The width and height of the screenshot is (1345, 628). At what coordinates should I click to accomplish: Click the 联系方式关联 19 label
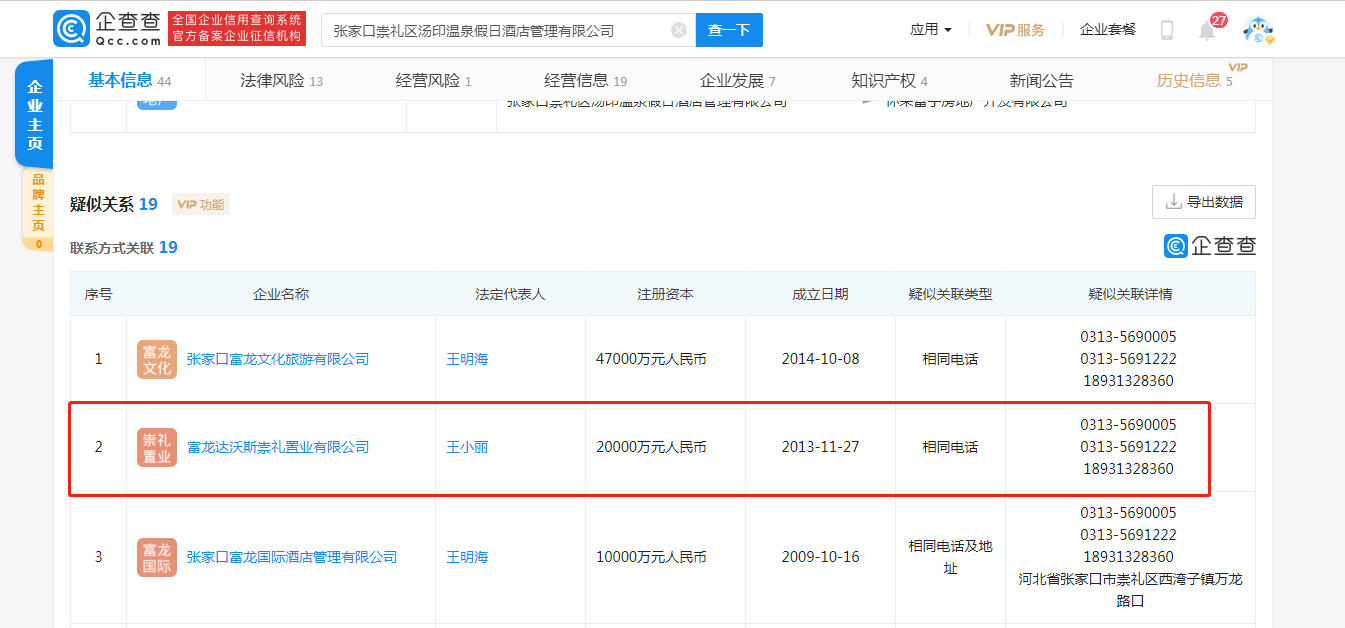[124, 247]
